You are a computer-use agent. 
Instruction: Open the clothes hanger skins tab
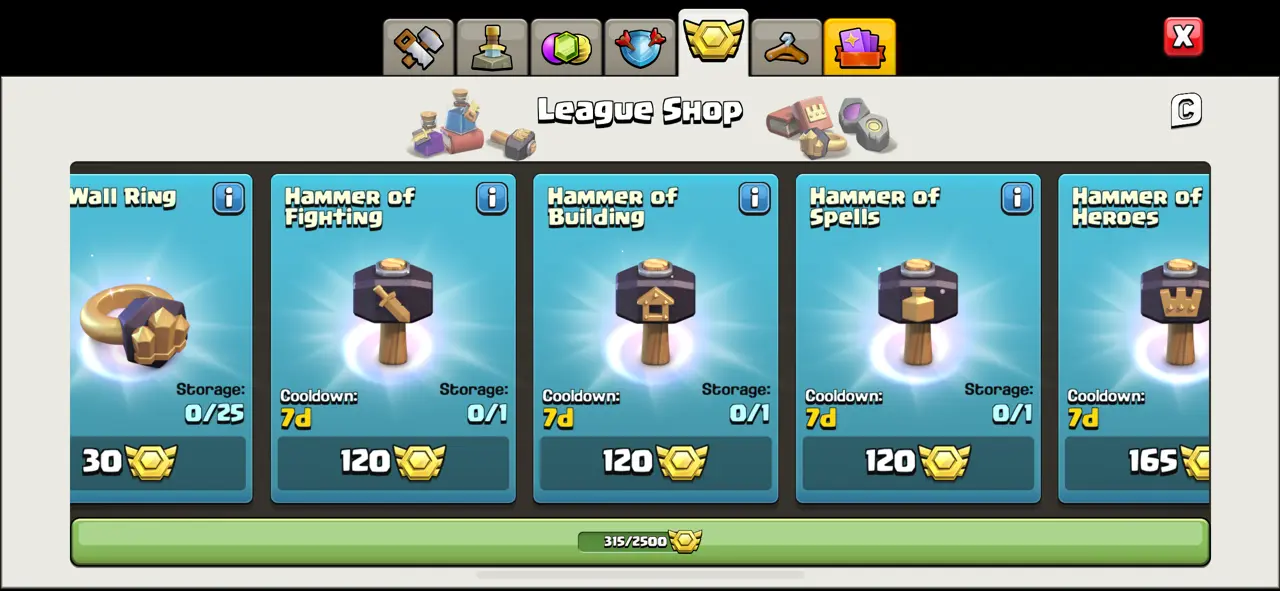point(787,47)
